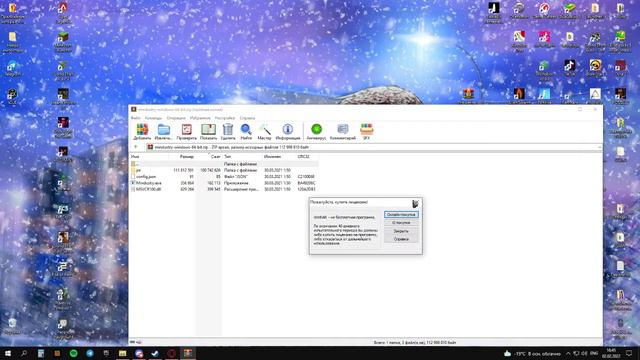This screenshot has width=640, height=360.
Task: Open the Избранное menu
Action: click(200, 118)
